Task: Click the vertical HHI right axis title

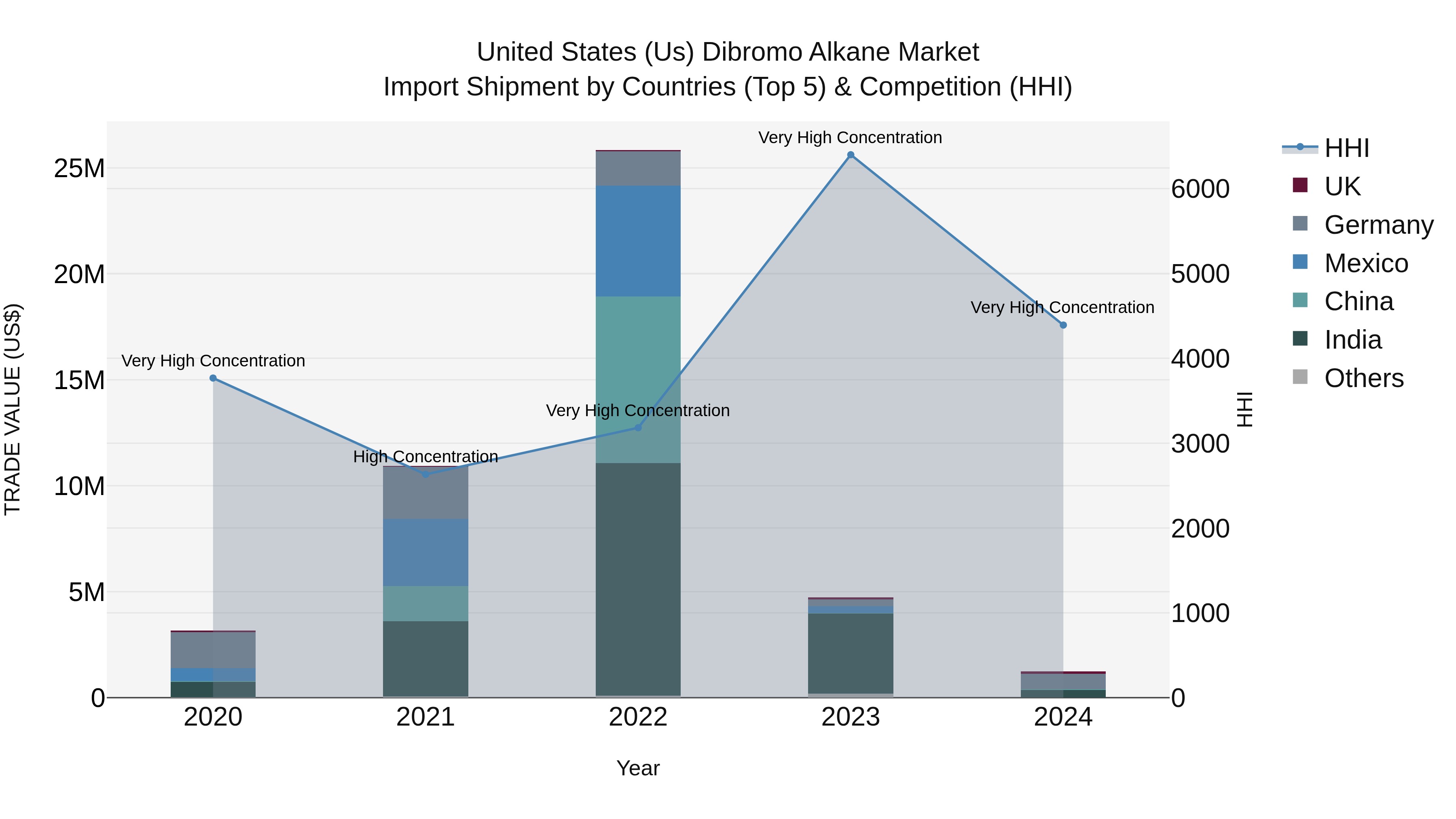Action: pyautogui.click(x=1245, y=410)
